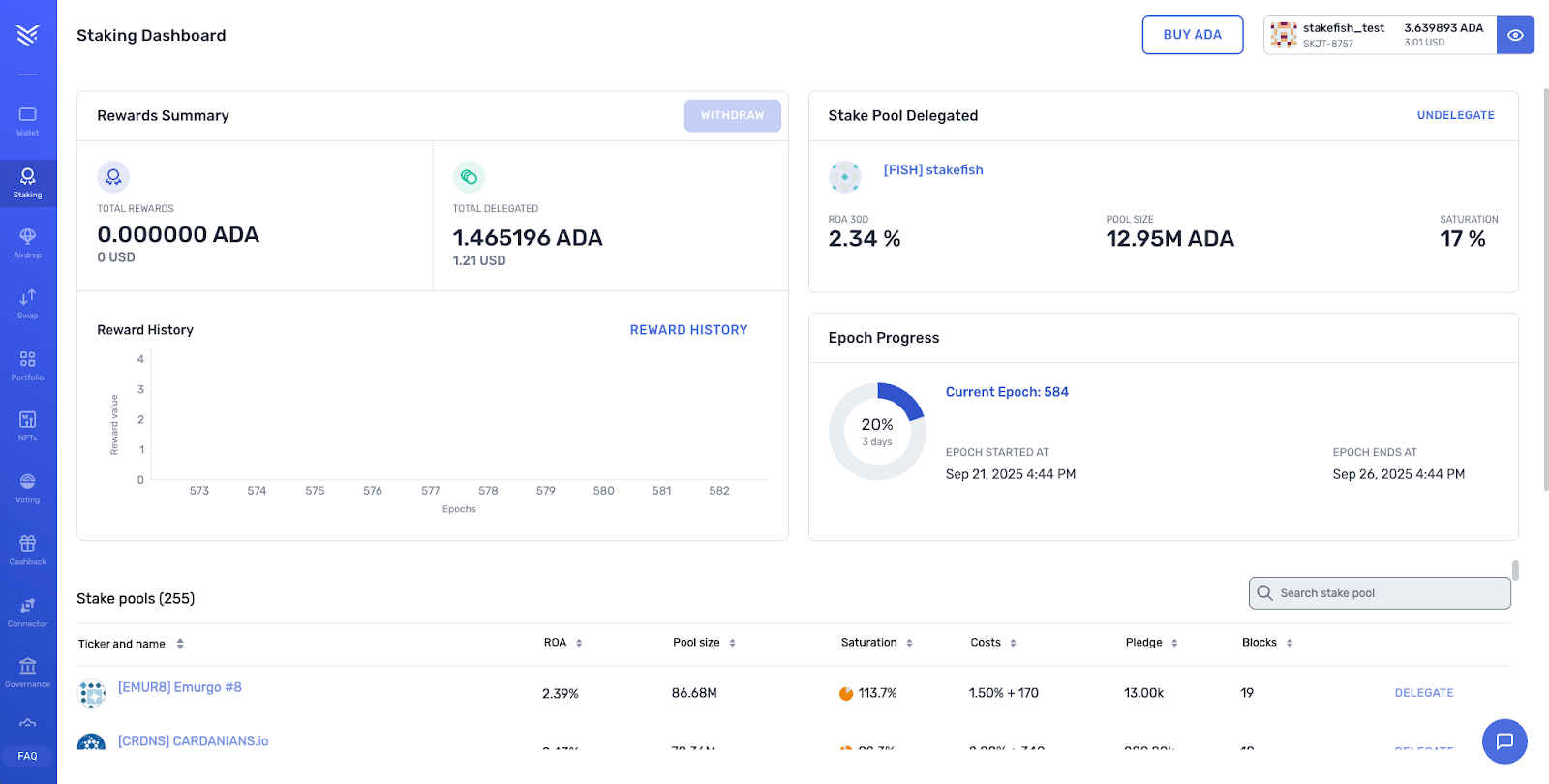The width and height of the screenshot is (1549, 784).
Task: Open the Connector sidebar item
Action: [28, 611]
